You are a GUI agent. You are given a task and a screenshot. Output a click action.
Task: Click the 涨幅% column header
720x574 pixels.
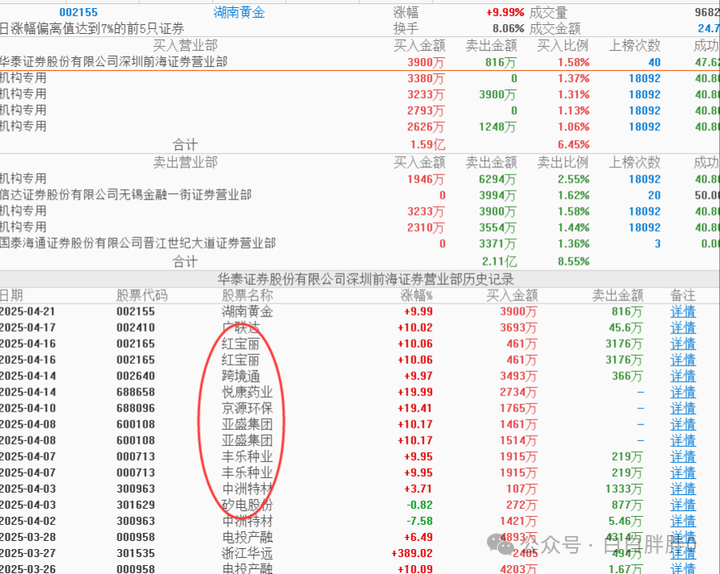tap(416, 295)
